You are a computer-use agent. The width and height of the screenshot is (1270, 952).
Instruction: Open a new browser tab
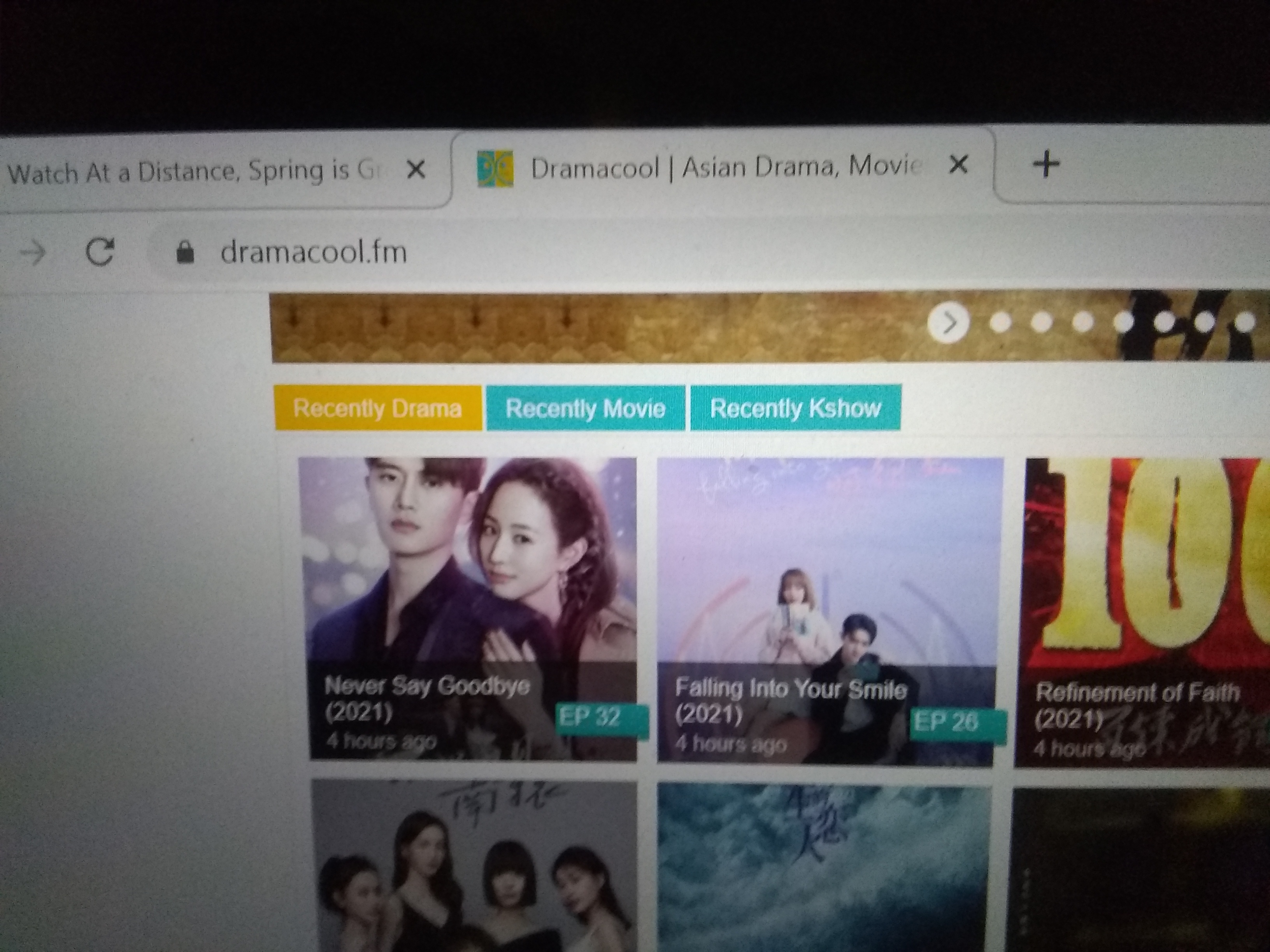pyautogui.click(x=1046, y=164)
